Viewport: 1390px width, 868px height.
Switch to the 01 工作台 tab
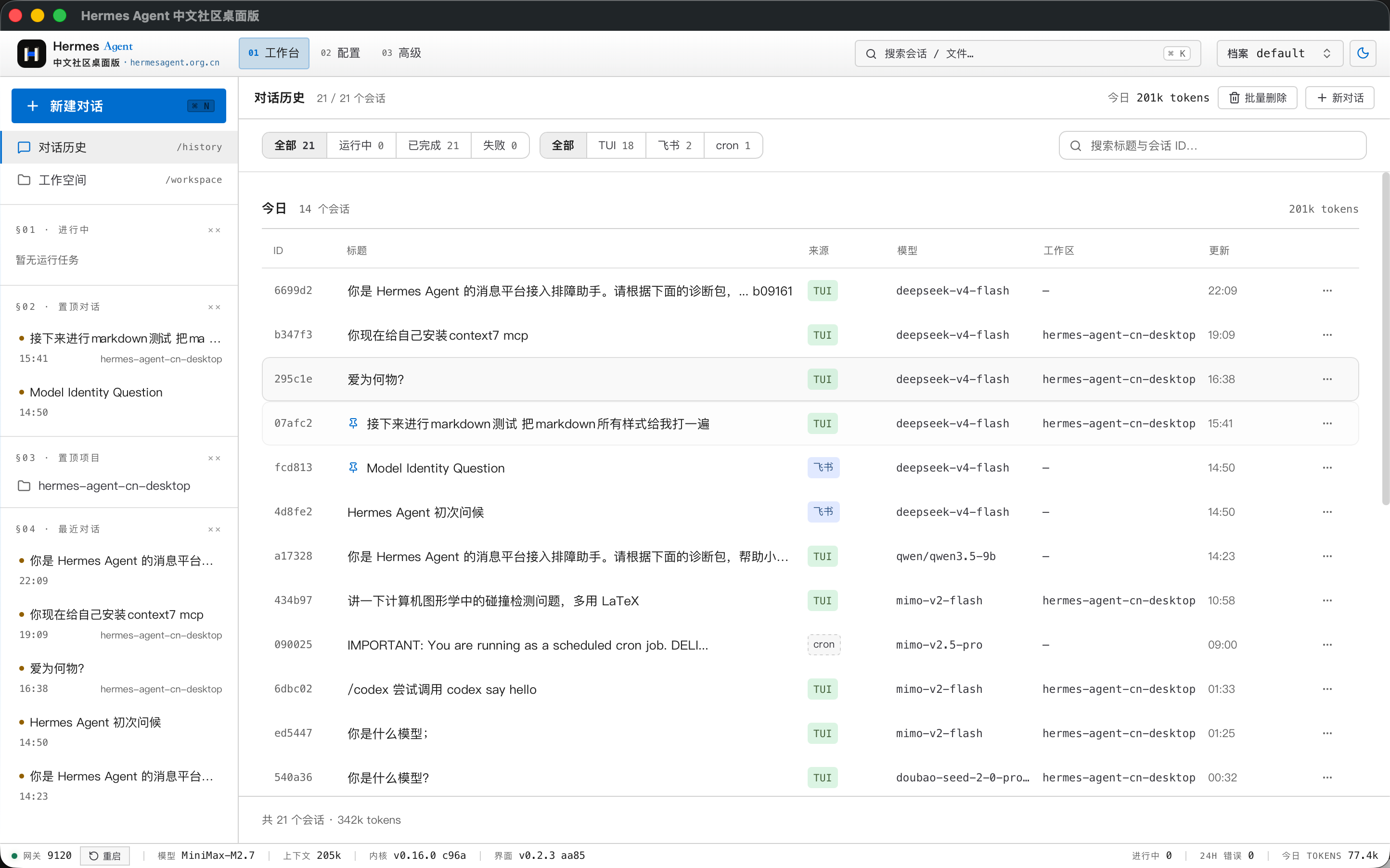[x=274, y=53]
